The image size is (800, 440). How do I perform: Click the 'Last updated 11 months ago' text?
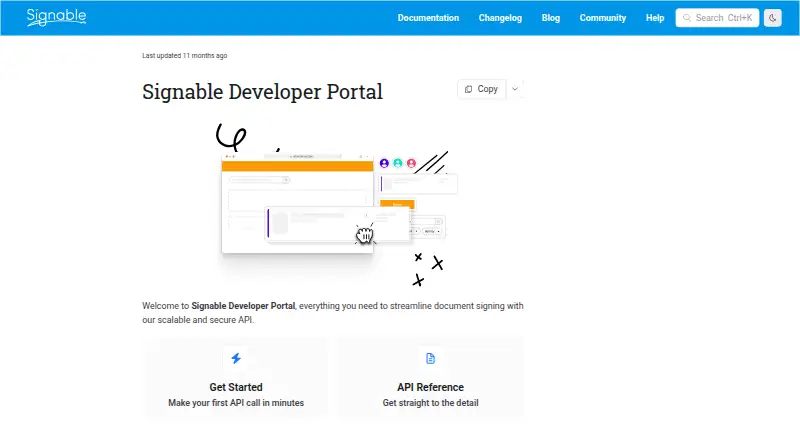(185, 56)
